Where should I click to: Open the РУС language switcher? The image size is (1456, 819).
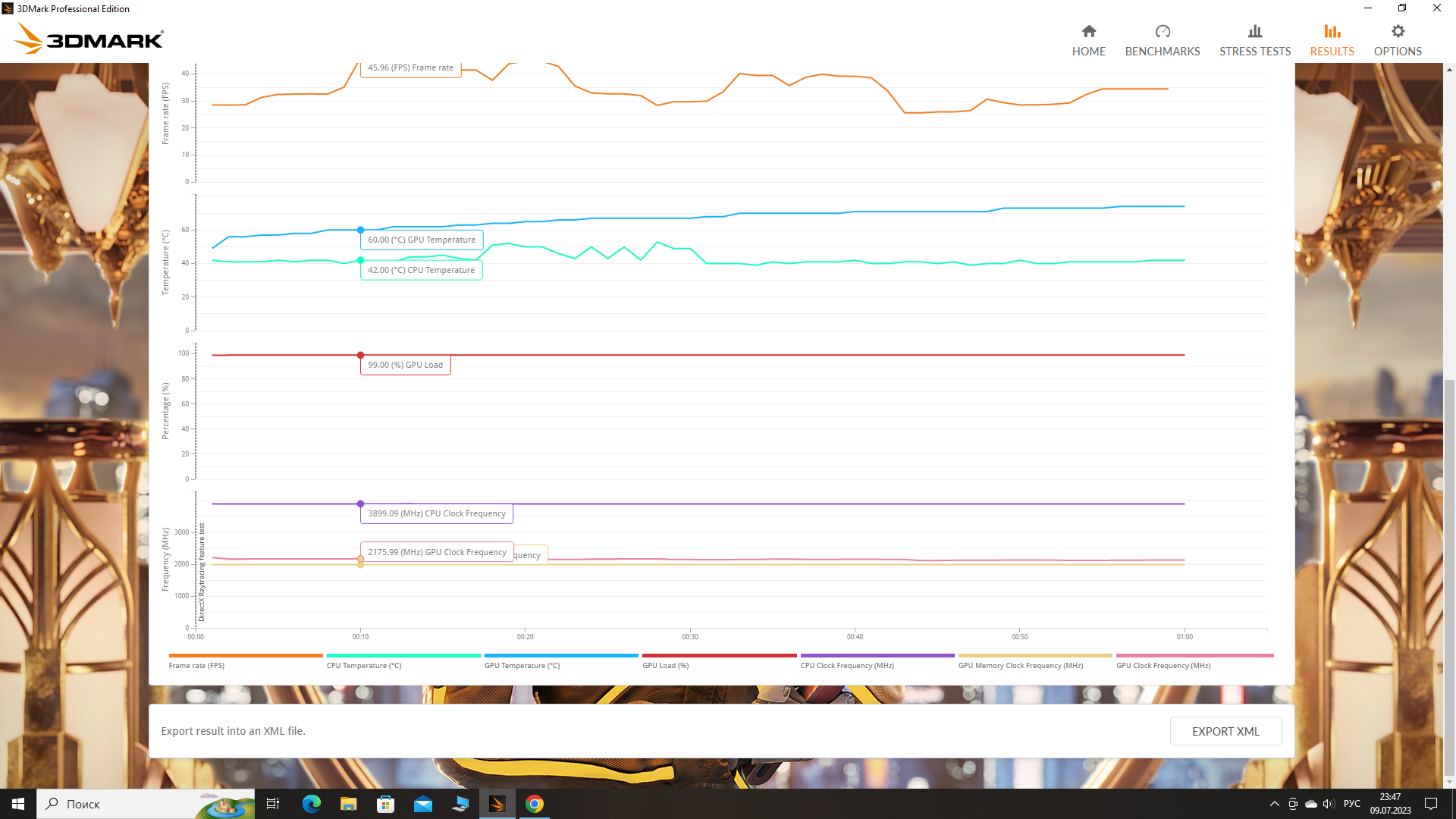1351,804
